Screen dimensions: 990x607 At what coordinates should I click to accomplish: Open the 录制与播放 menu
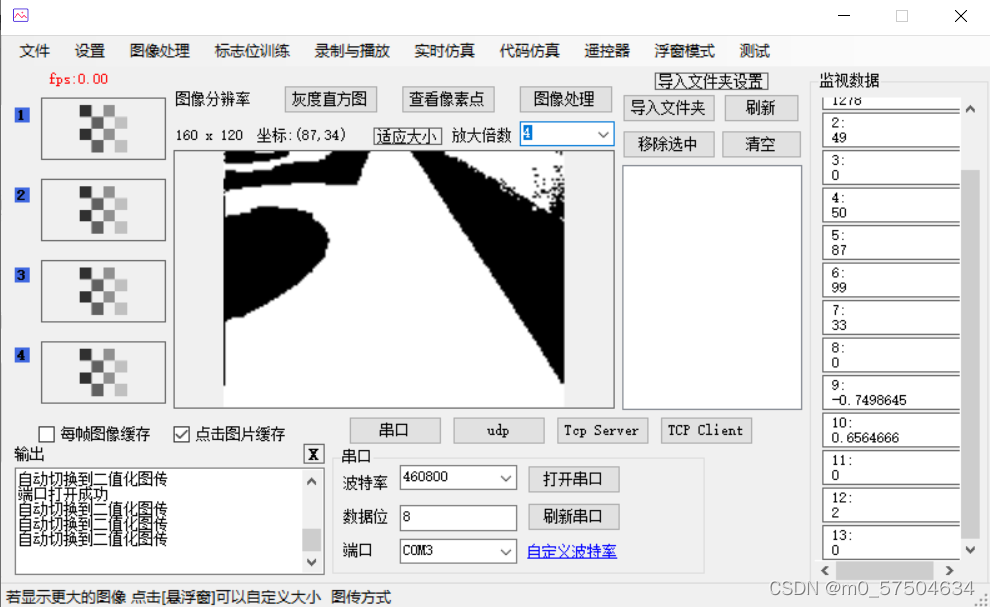coord(352,51)
